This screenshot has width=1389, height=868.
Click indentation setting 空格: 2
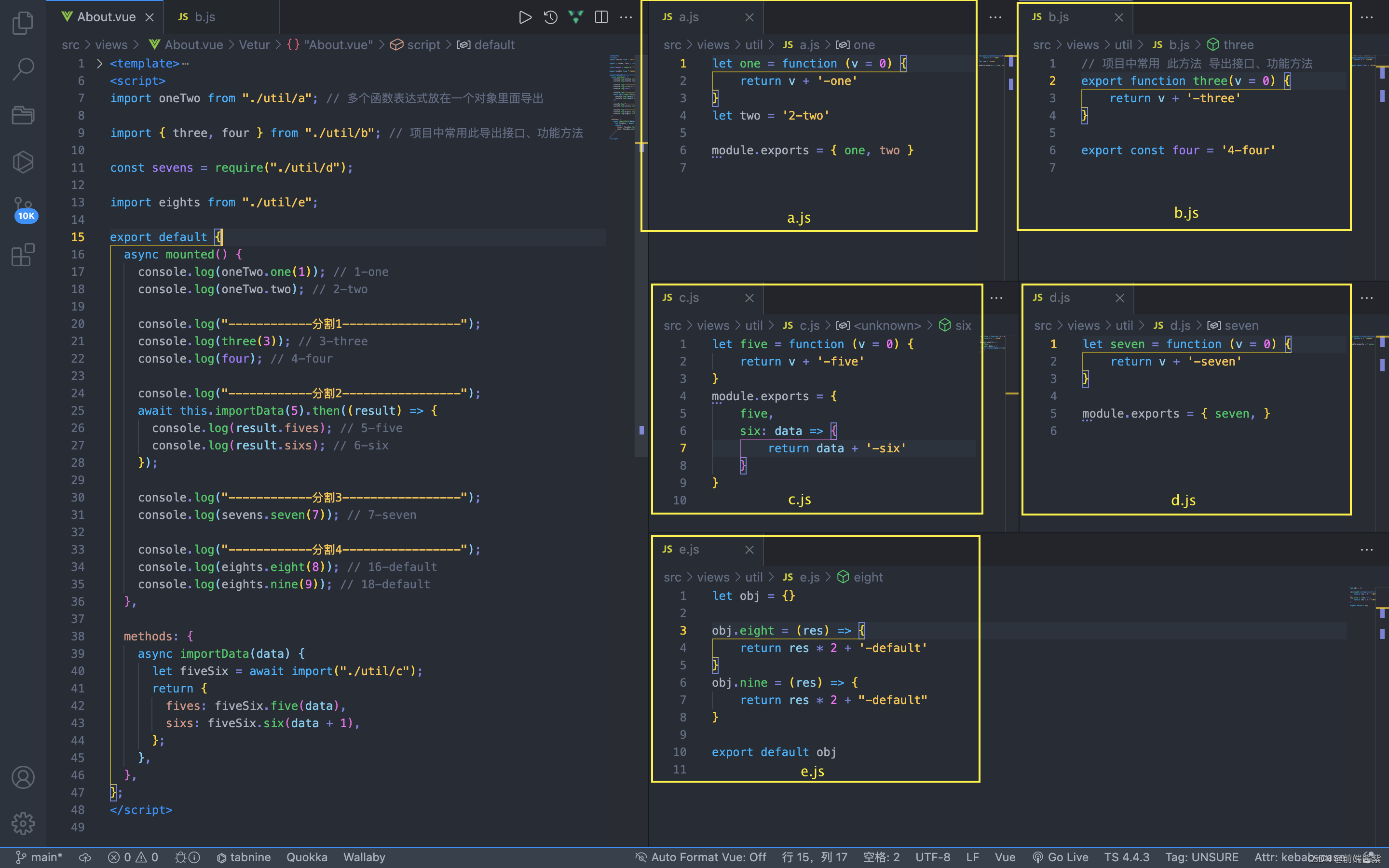(882, 857)
